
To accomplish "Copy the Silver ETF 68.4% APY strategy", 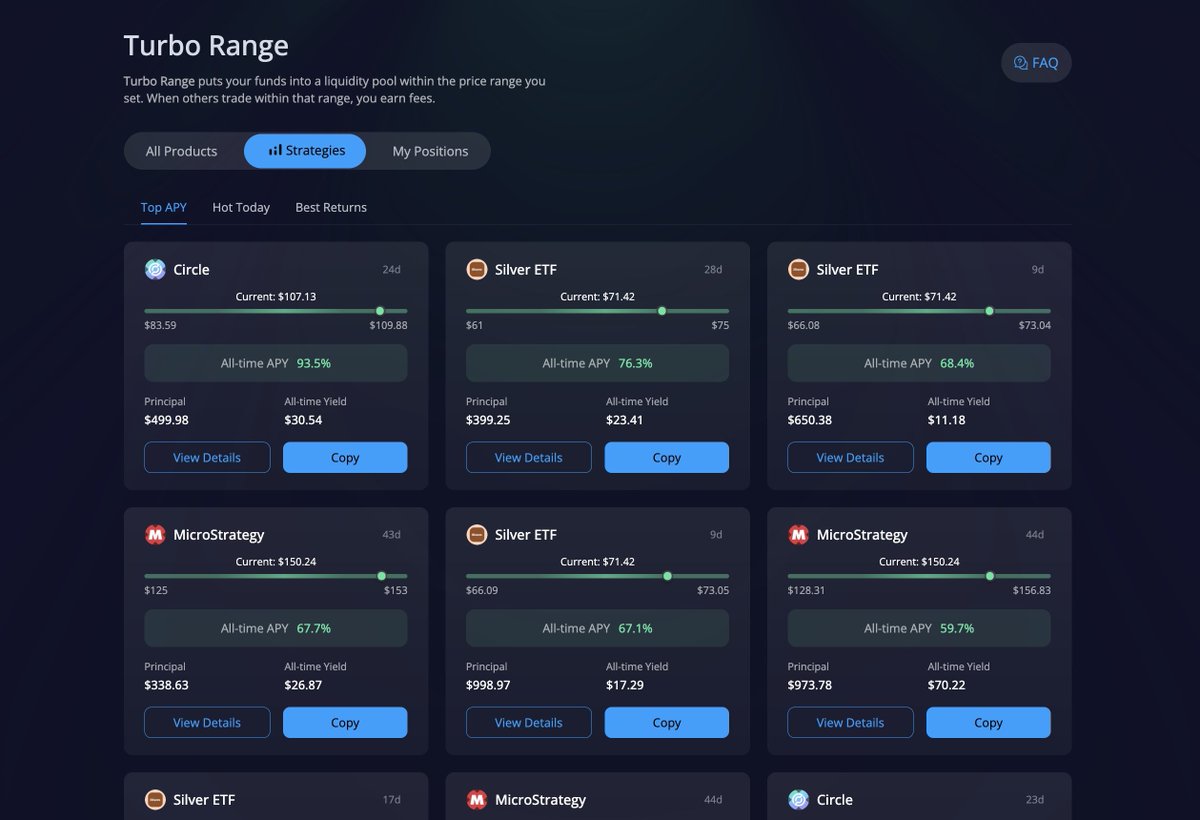I will tap(988, 457).
